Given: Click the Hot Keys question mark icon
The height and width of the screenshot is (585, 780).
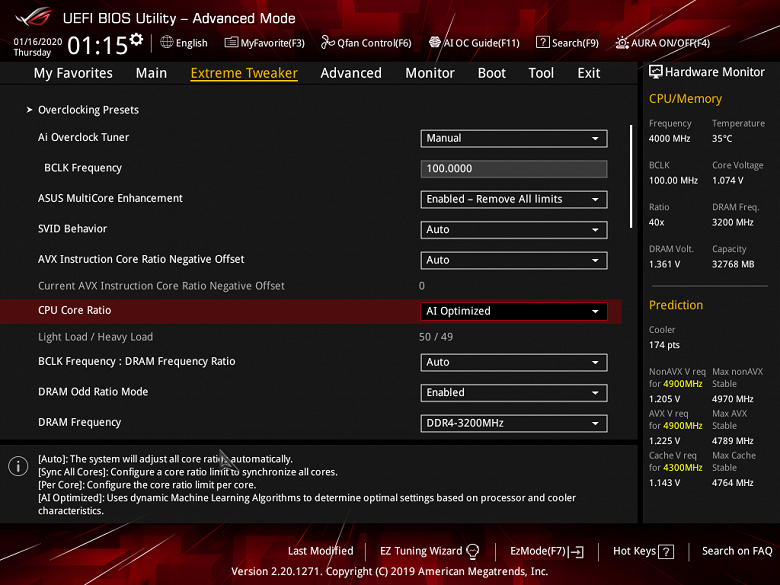Looking at the screenshot, I should (x=666, y=551).
